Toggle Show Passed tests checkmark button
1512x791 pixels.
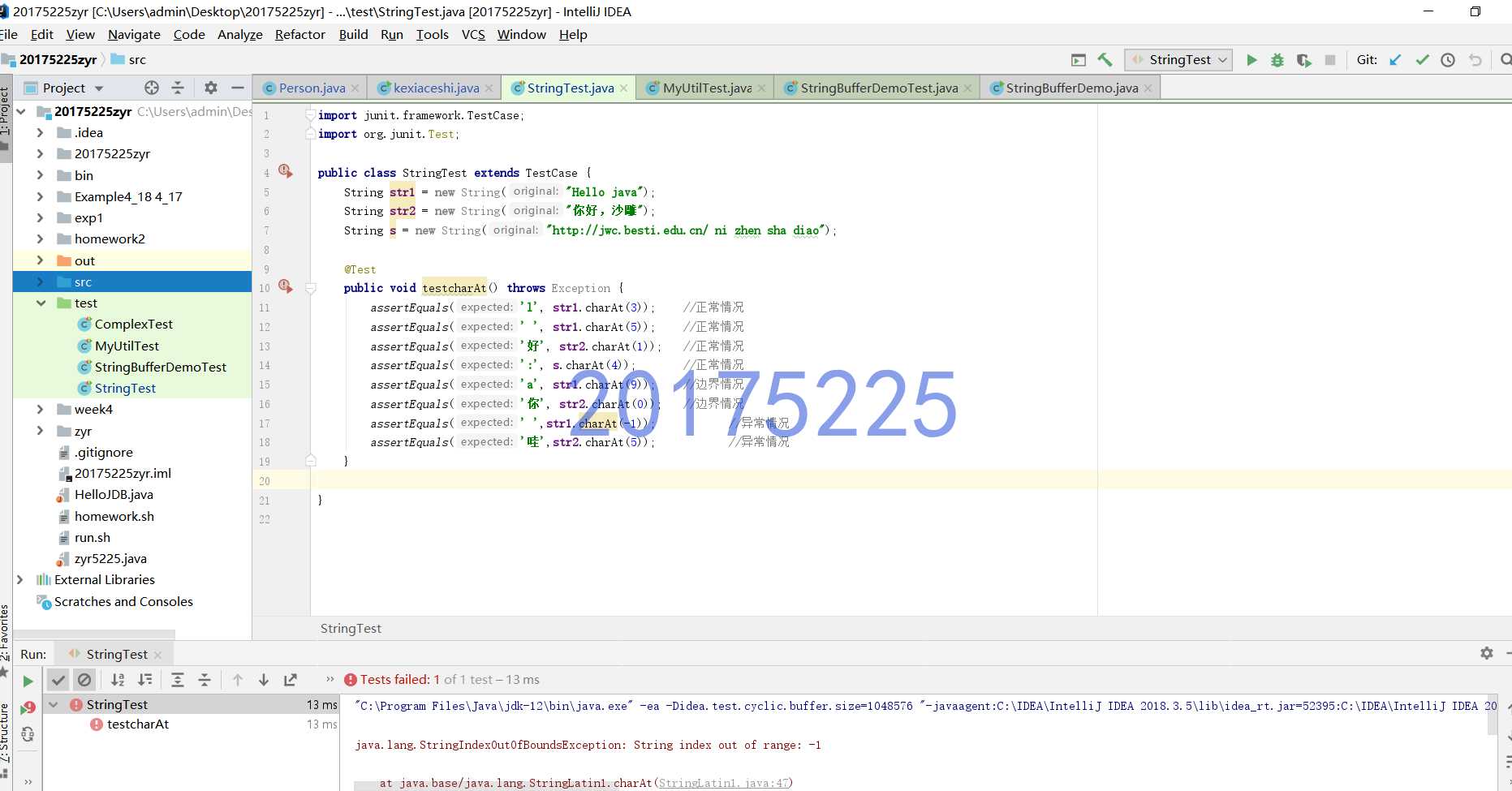(x=58, y=680)
